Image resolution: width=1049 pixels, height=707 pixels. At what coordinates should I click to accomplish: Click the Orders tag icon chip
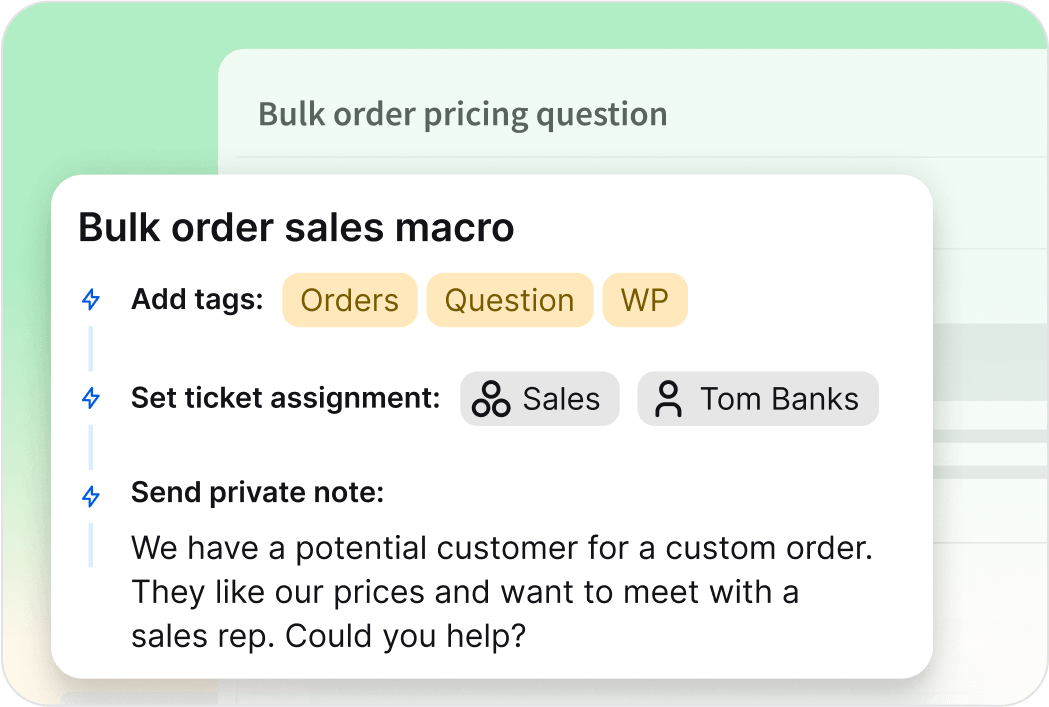[x=349, y=299]
